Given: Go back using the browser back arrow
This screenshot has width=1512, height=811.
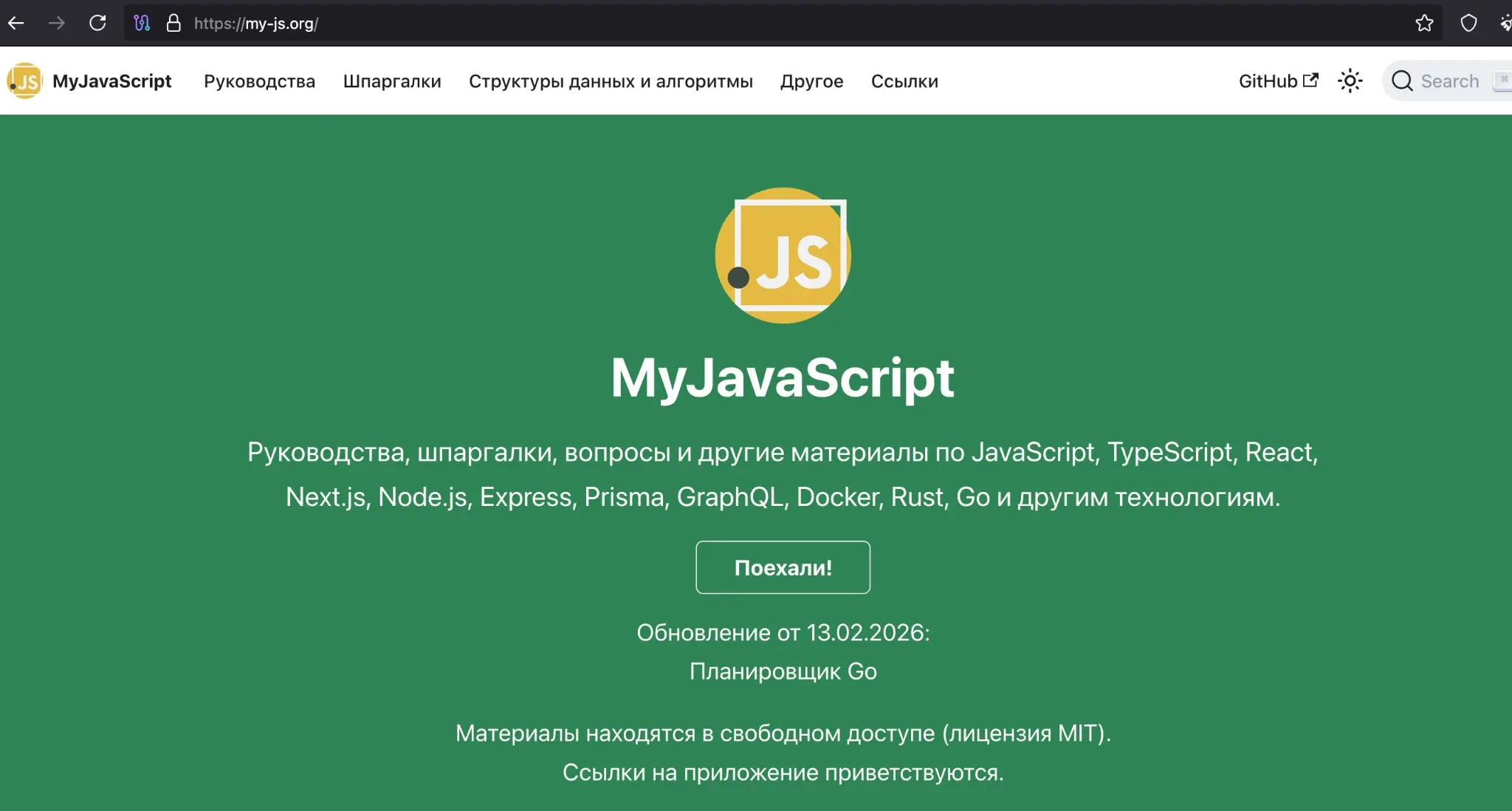Looking at the screenshot, I should (x=16, y=23).
